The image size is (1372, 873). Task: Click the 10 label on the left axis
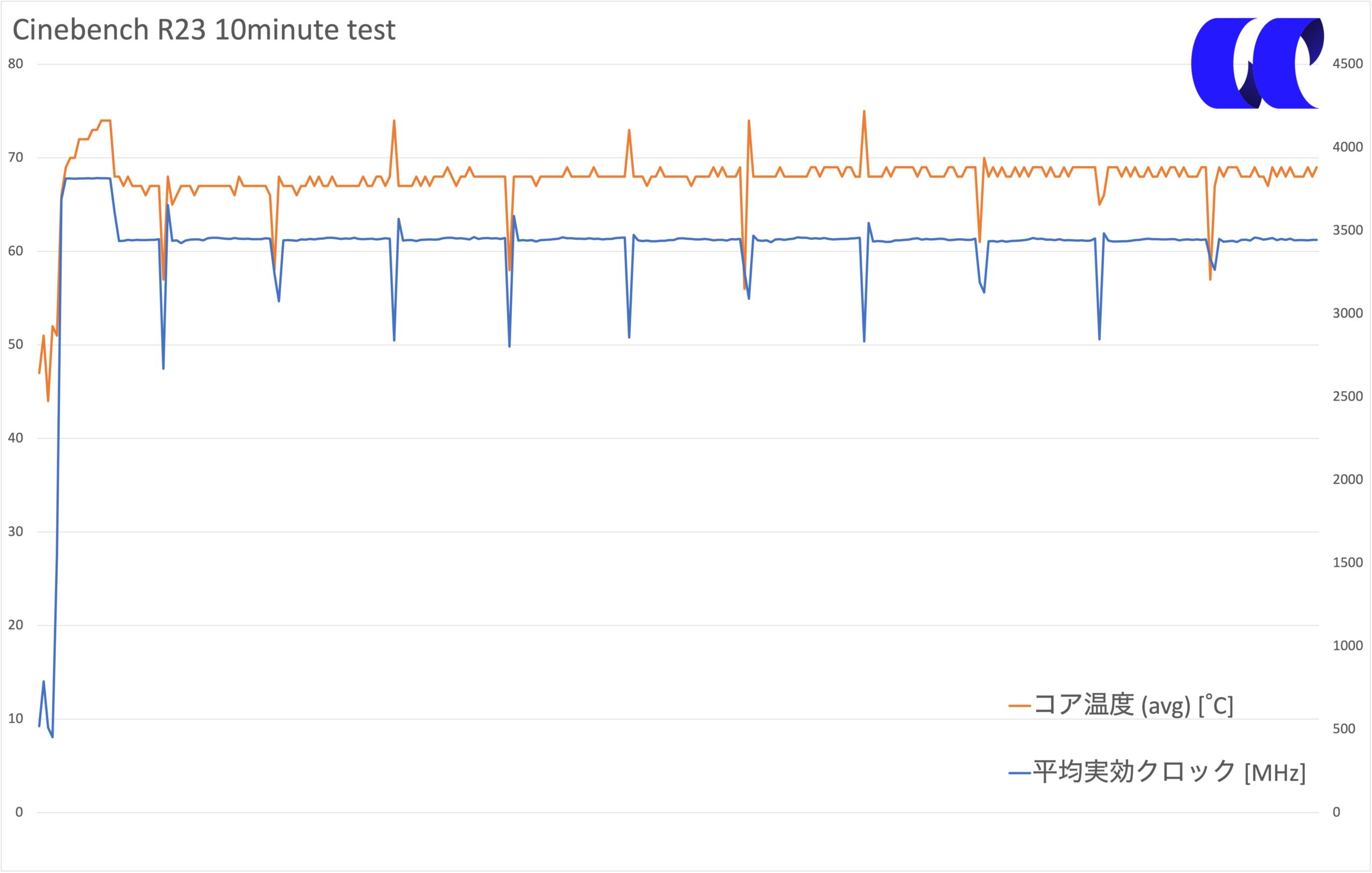pyautogui.click(x=16, y=719)
